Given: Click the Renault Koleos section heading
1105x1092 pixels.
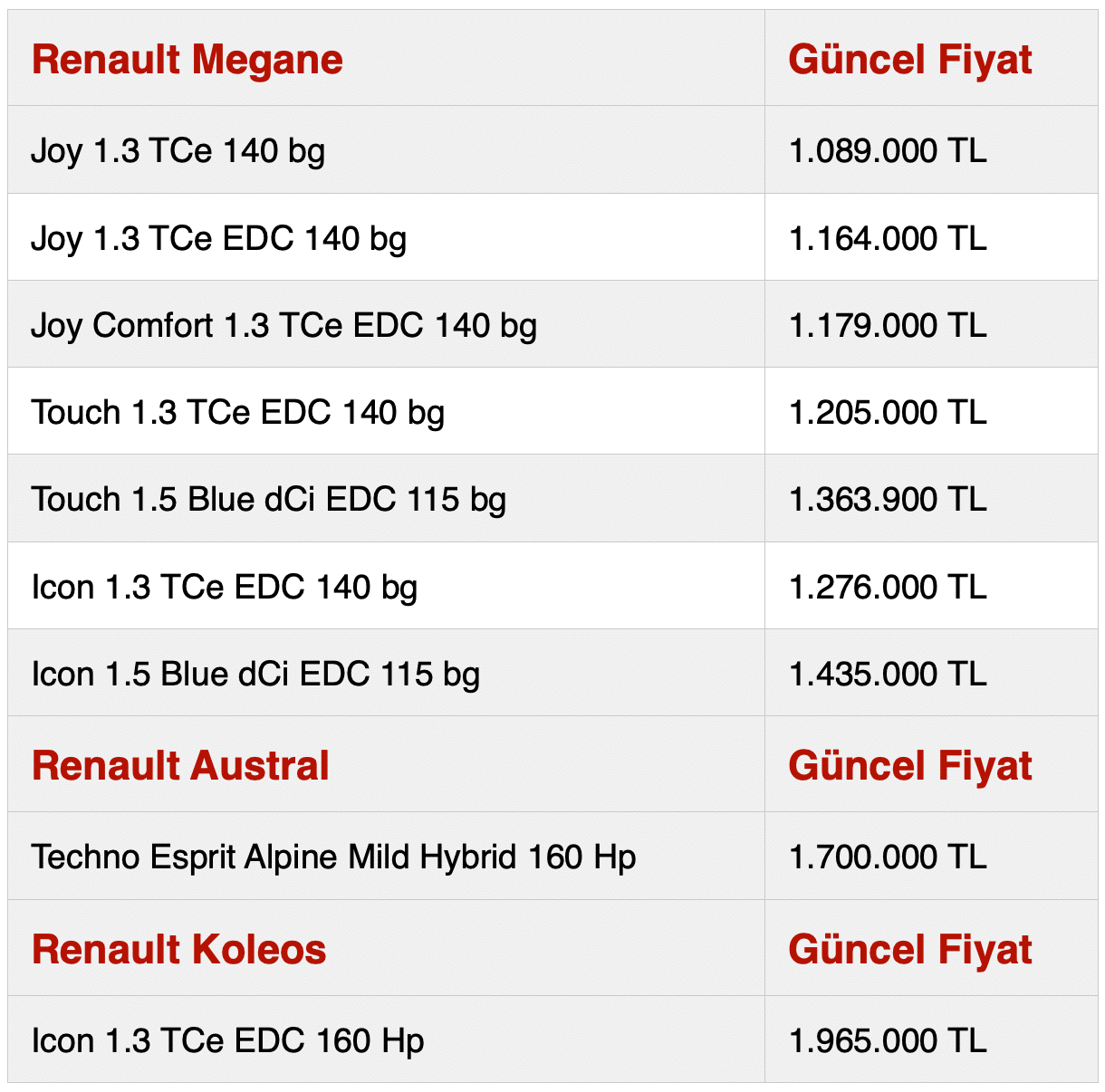Looking at the screenshot, I should (179, 950).
